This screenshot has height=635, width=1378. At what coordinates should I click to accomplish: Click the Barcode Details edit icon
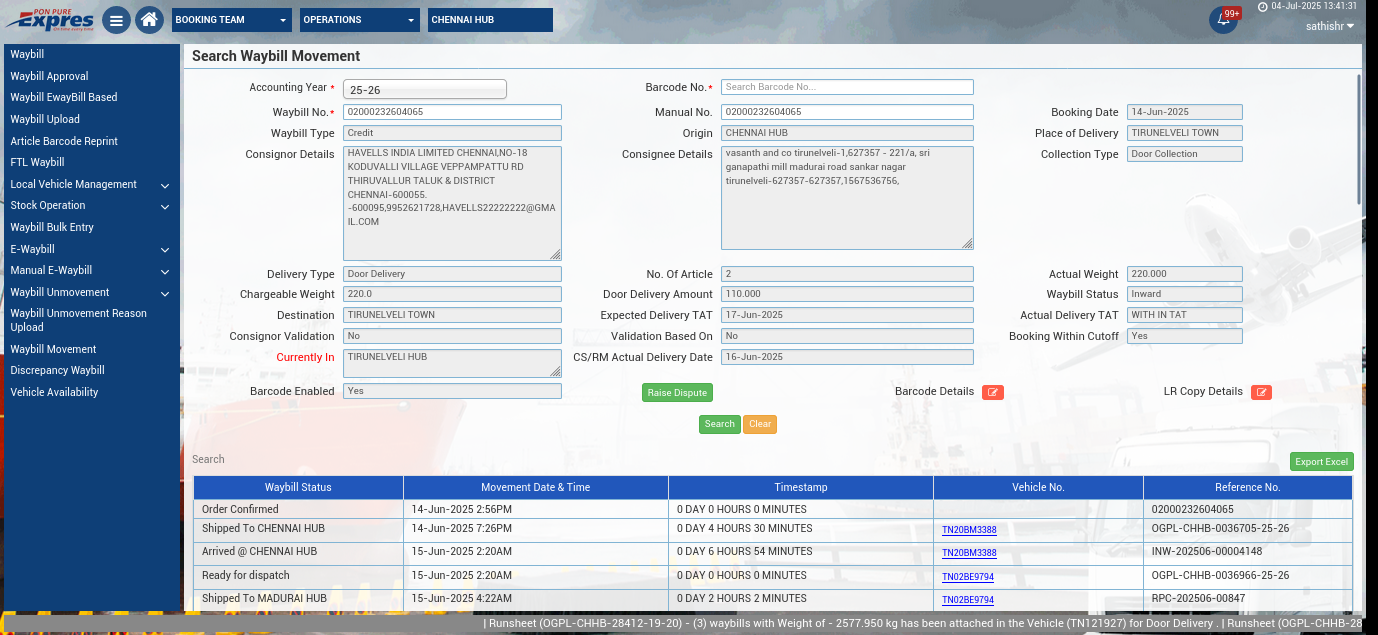(992, 392)
